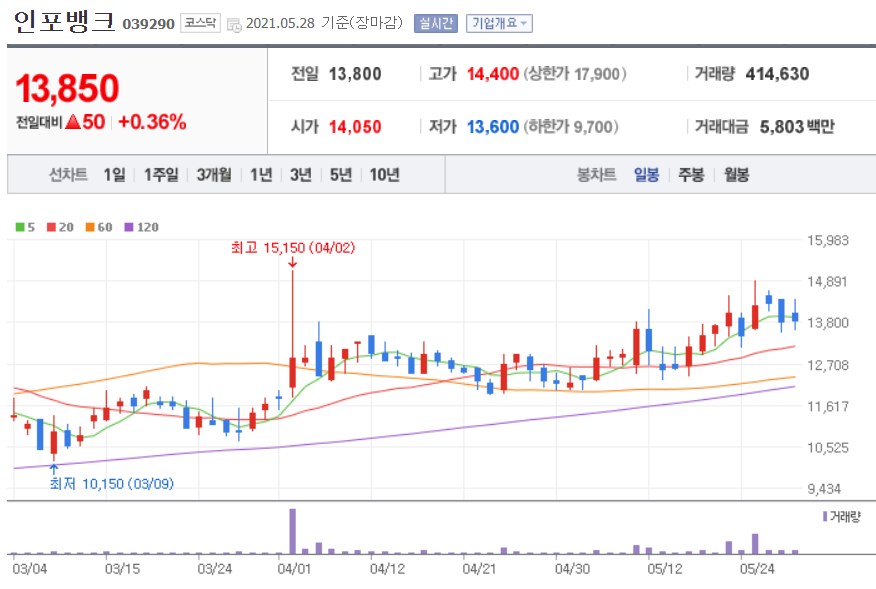Viewport: 876px width, 589px height.
Task: Click the 코스닥 market badge
Action: 201,23
